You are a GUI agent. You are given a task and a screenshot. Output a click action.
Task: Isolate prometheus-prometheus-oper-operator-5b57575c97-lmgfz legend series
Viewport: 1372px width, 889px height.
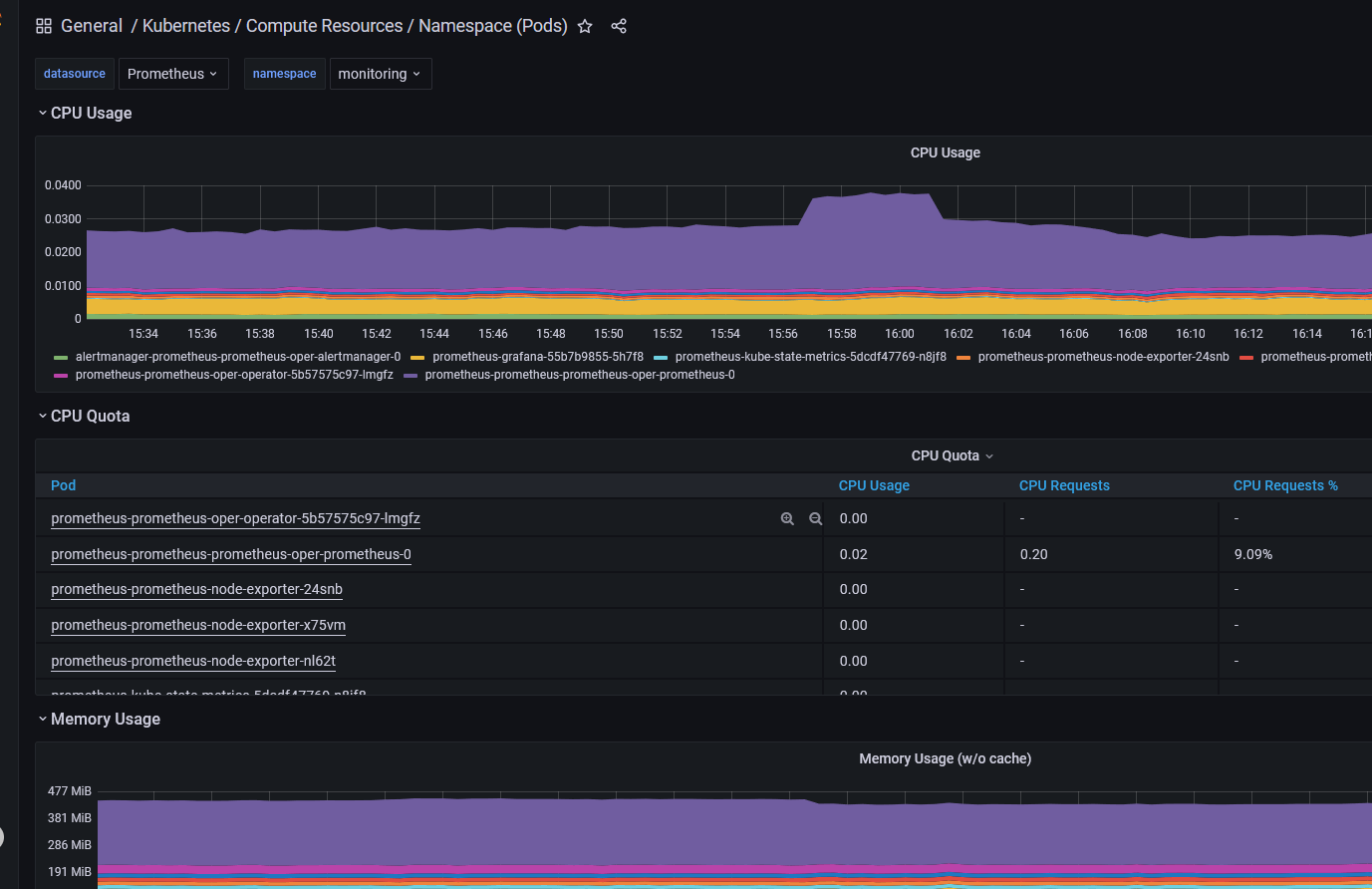(234, 375)
